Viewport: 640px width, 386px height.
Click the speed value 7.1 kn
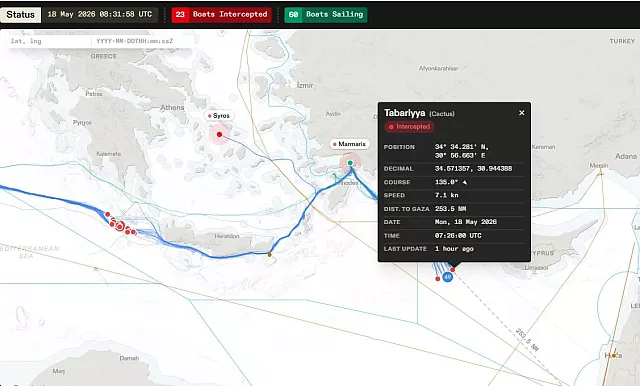coord(447,195)
